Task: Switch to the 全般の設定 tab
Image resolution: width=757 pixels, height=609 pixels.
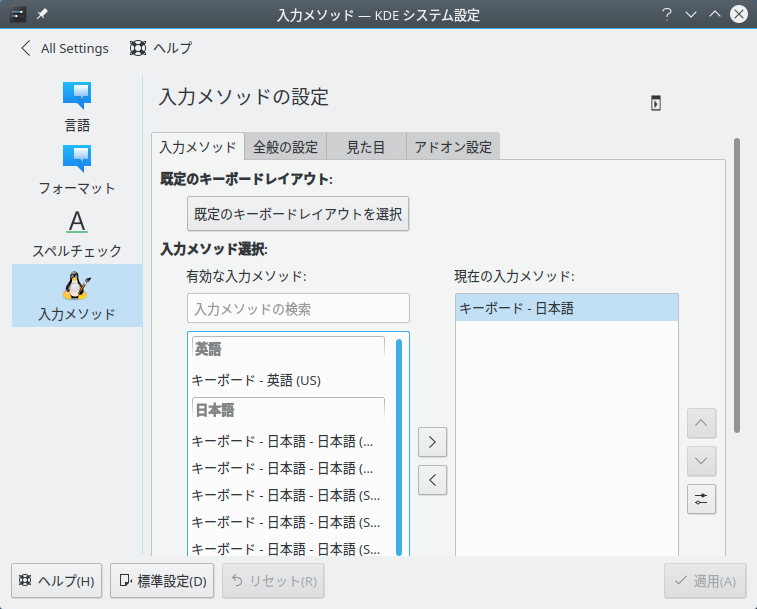Action: click(x=285, y=146)
